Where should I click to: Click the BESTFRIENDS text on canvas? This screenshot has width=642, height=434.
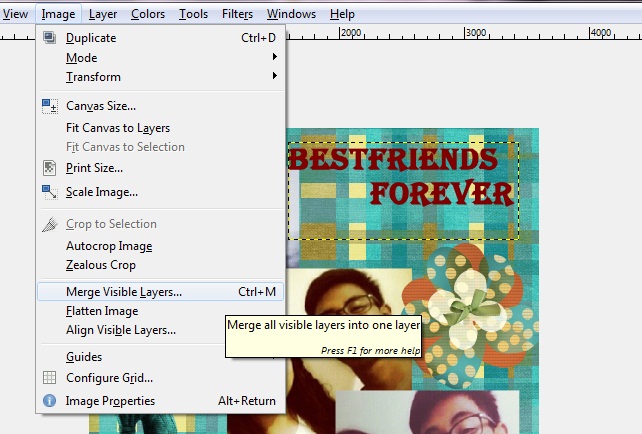(x=393, y=159)
